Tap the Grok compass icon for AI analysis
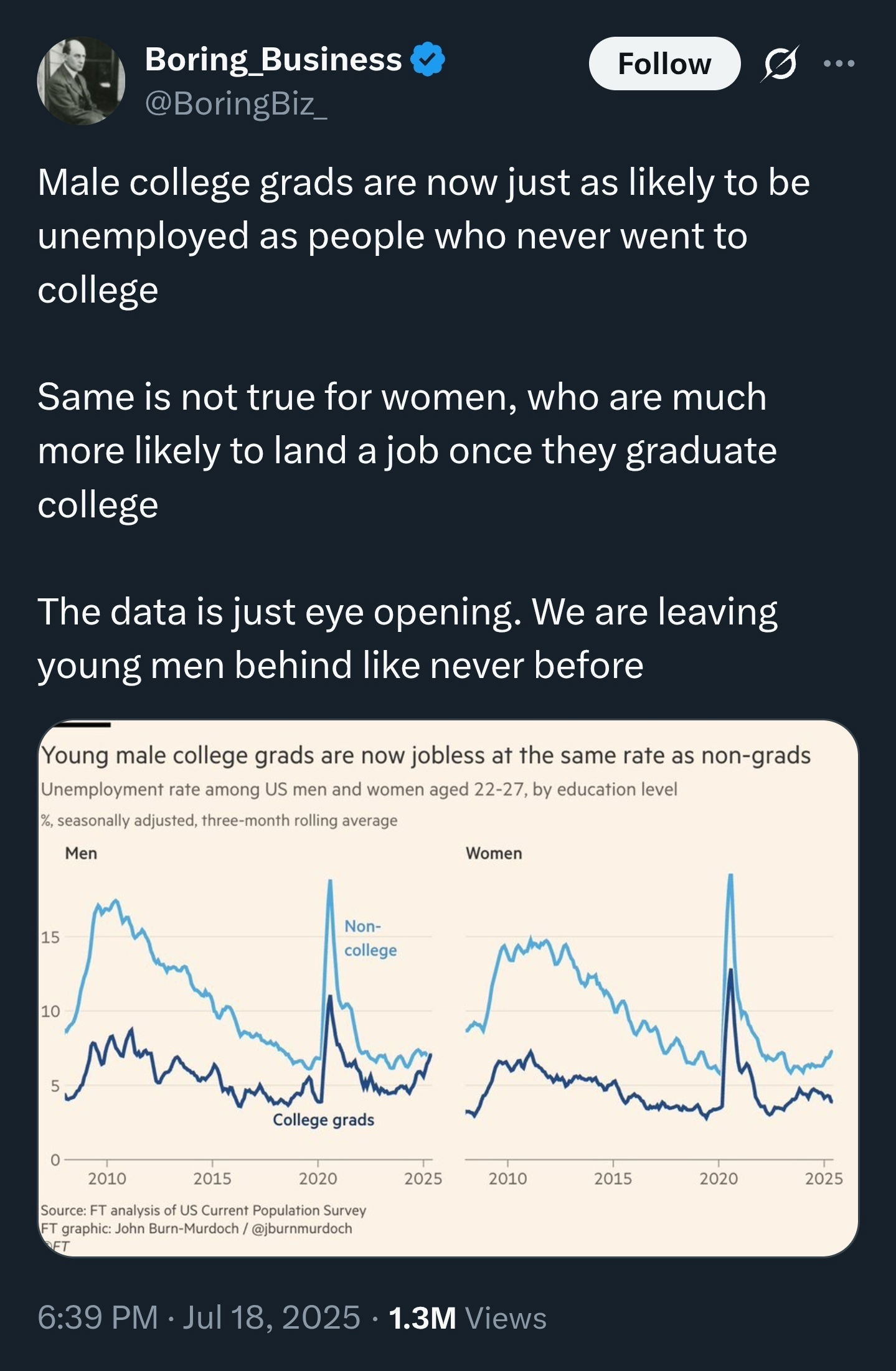This screenshot has width=896, height=1371. (x=779, y=64)
